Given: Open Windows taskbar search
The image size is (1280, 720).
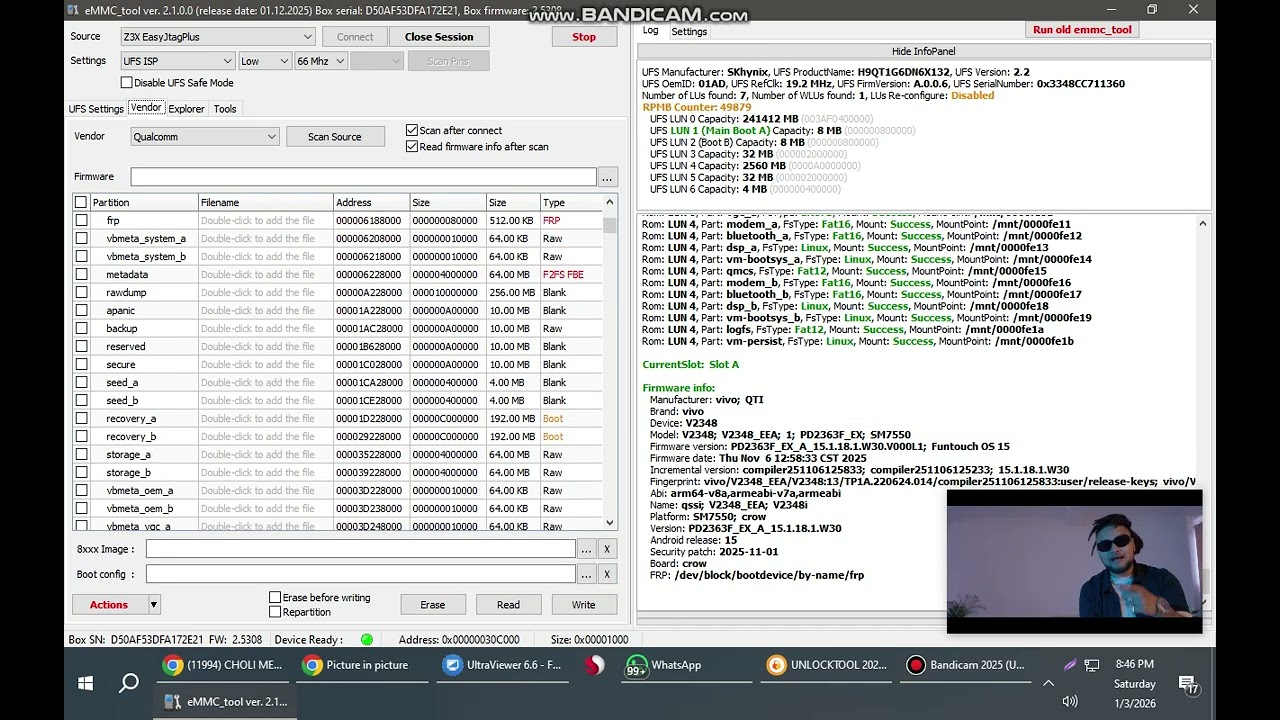Looking at the screenshot, I should [x=129, y=683].
